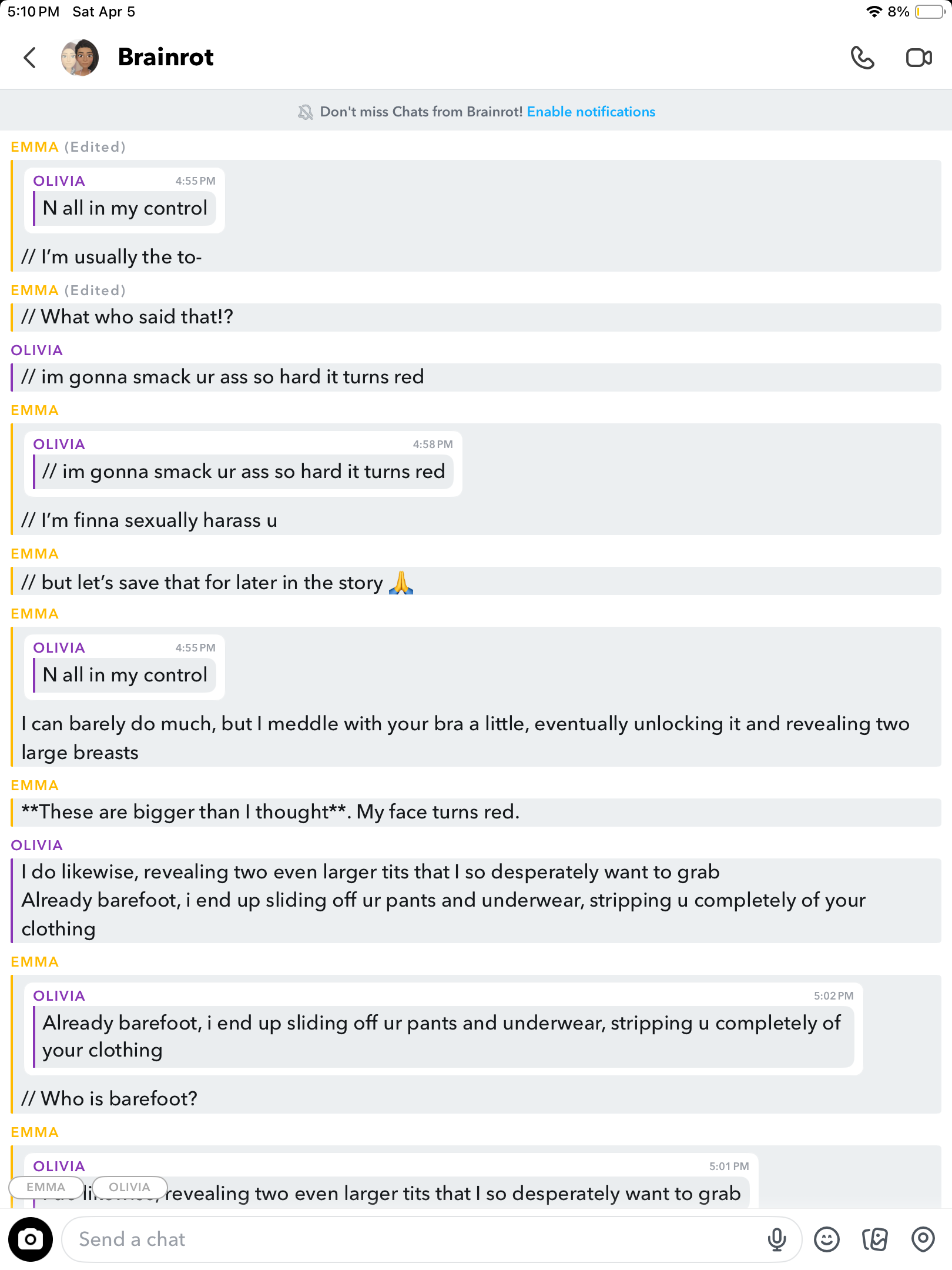Open the emoji picker
This screenshot has width=952, height=1270.
pos(826,1239)
